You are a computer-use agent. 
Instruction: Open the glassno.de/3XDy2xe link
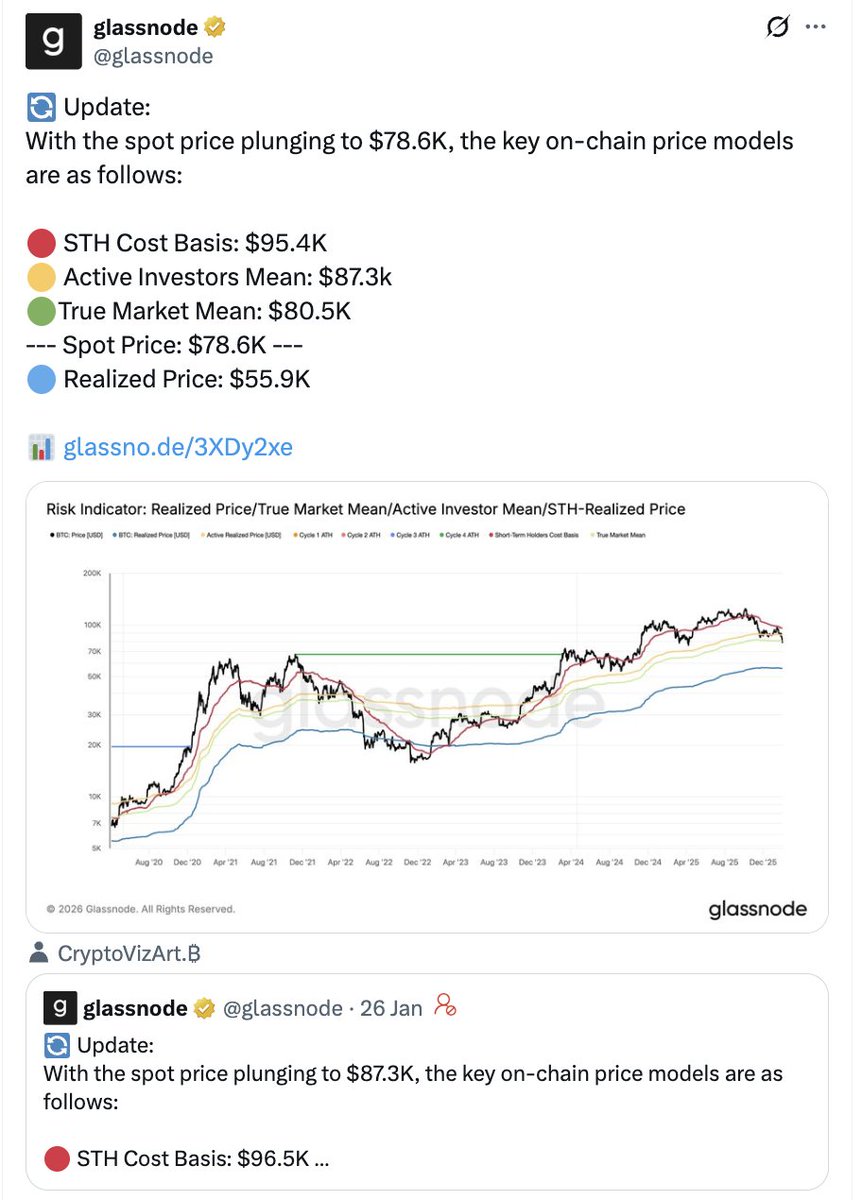[178, 447]
